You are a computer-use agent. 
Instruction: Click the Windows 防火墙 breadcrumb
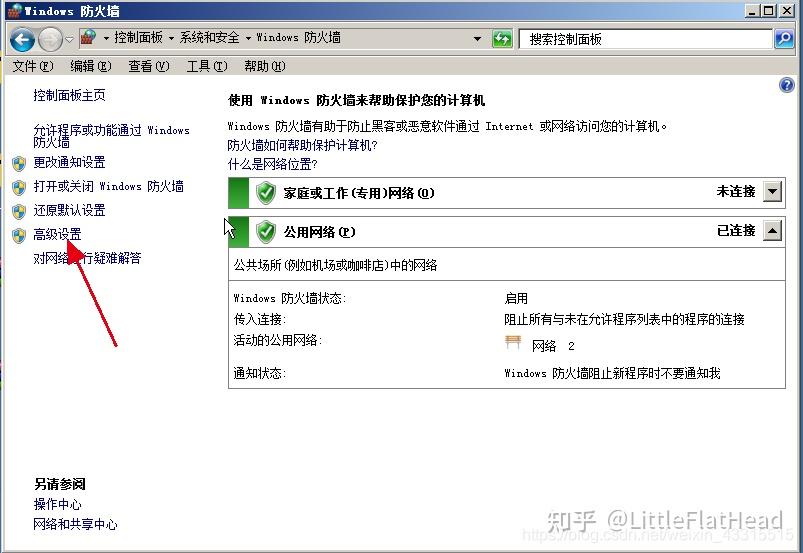[298, 37]
